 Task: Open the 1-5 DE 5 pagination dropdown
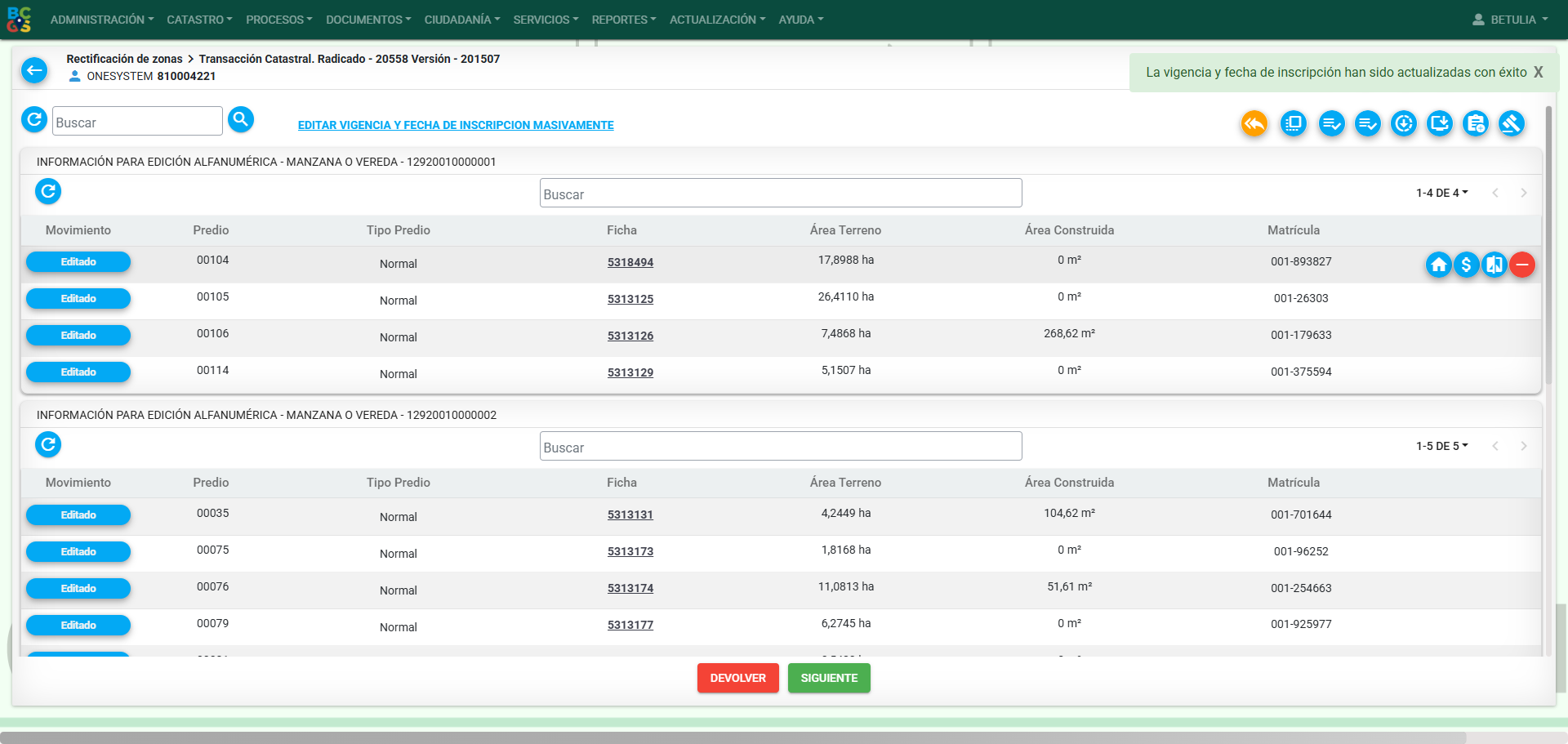[1442, 446]
